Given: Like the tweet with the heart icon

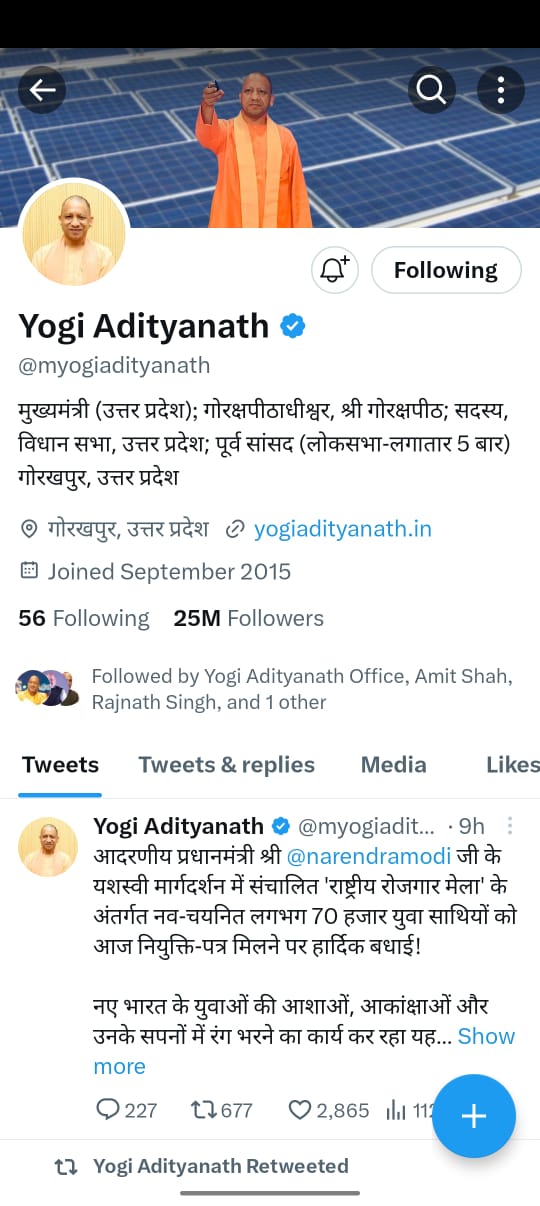Looking at the screenshot, I should (x=300, y=1110).
